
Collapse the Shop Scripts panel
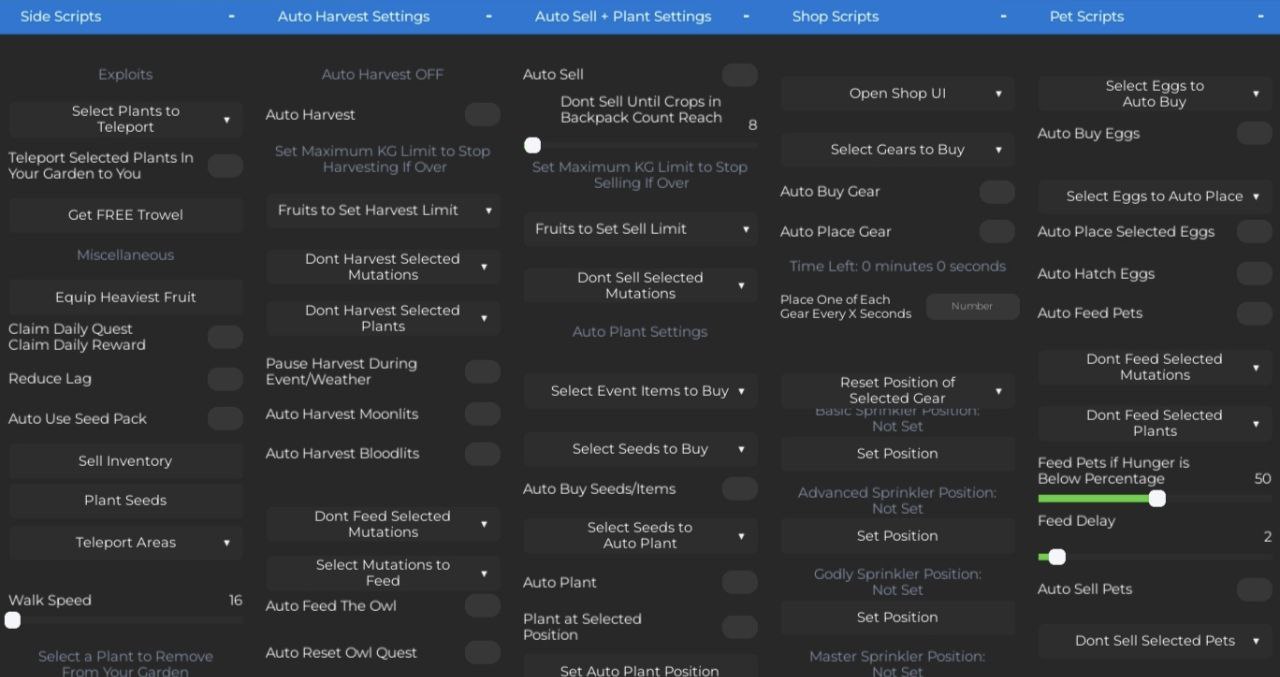tap(1003, 17)
